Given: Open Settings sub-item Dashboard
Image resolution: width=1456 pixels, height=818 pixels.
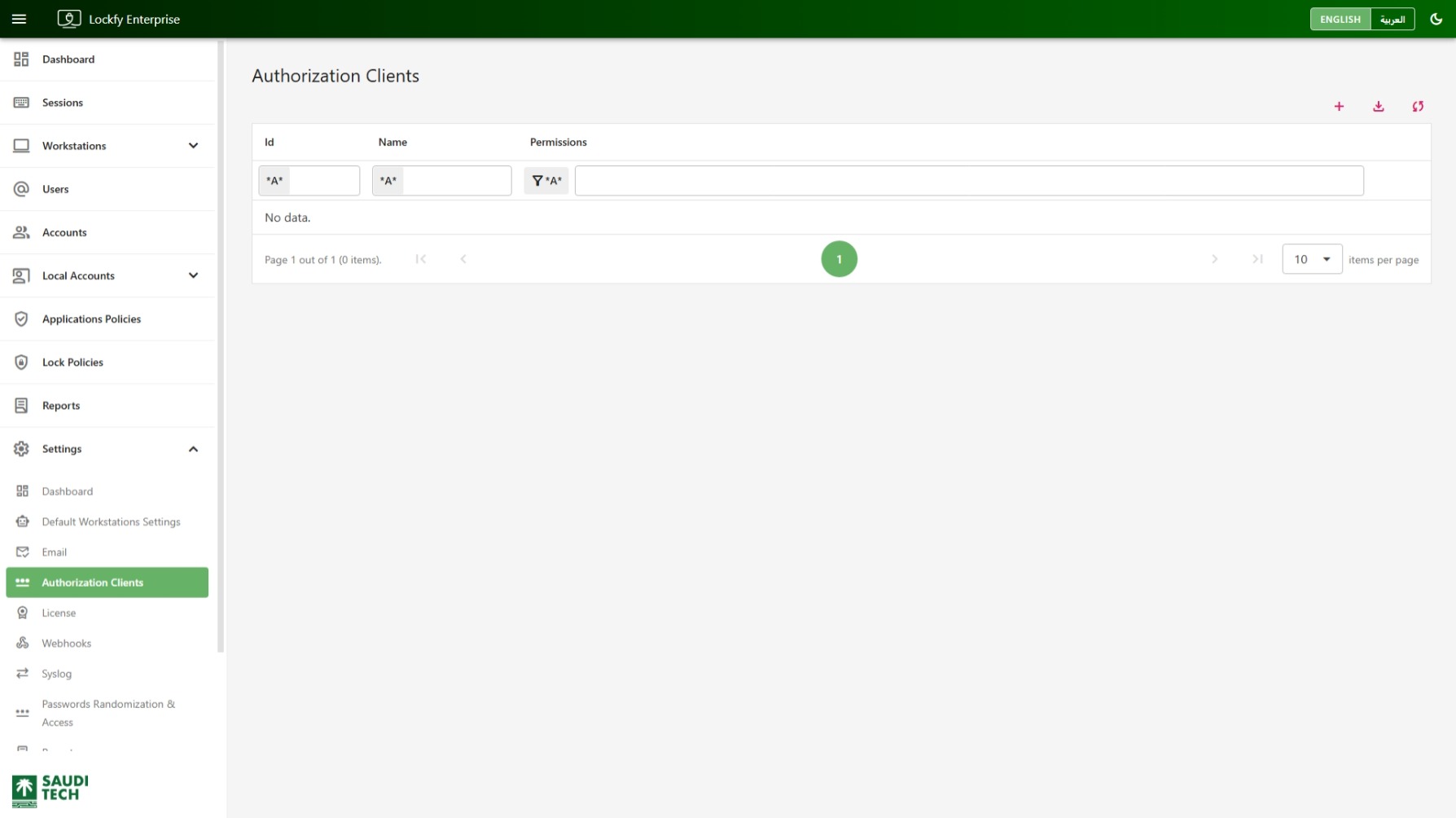Looking at the screenshot, I should point(107,491).
